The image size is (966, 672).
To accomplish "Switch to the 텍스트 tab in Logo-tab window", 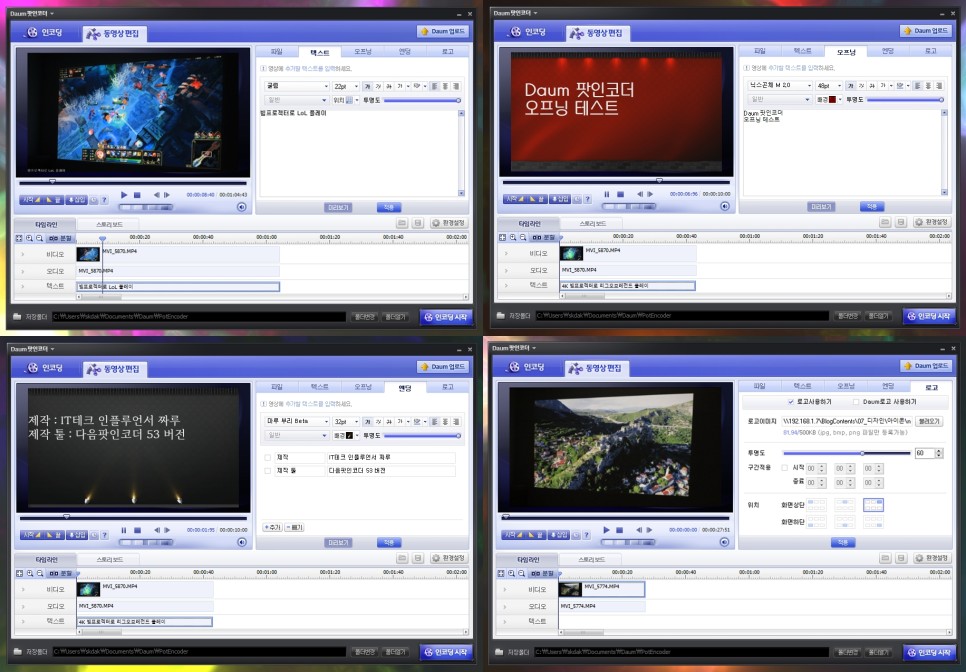I will point(802,386).
